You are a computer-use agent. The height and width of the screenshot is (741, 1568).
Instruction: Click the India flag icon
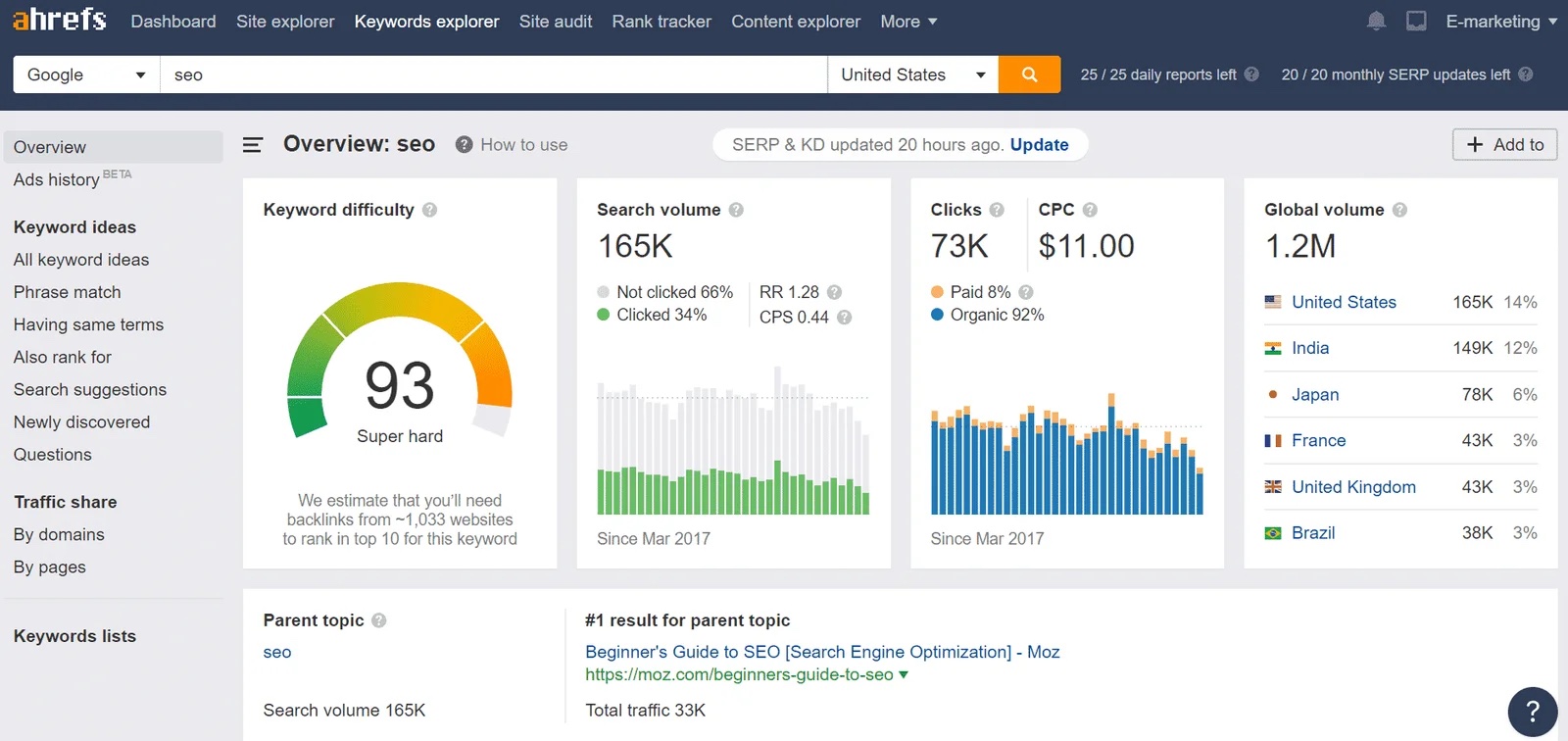[x=1273, y=348]
